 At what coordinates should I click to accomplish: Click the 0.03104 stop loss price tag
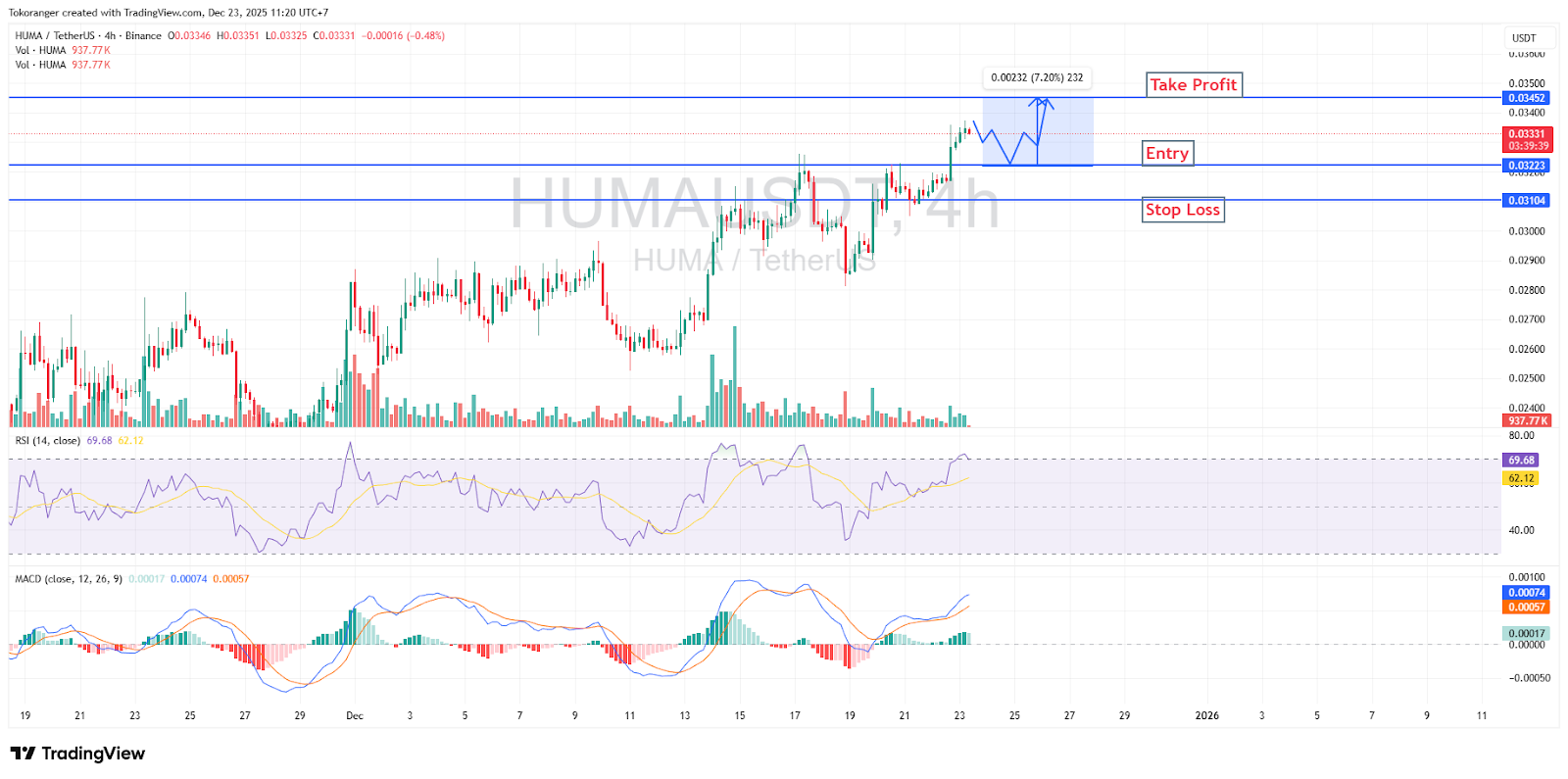pyautogui.click(x=1526, y=201)
